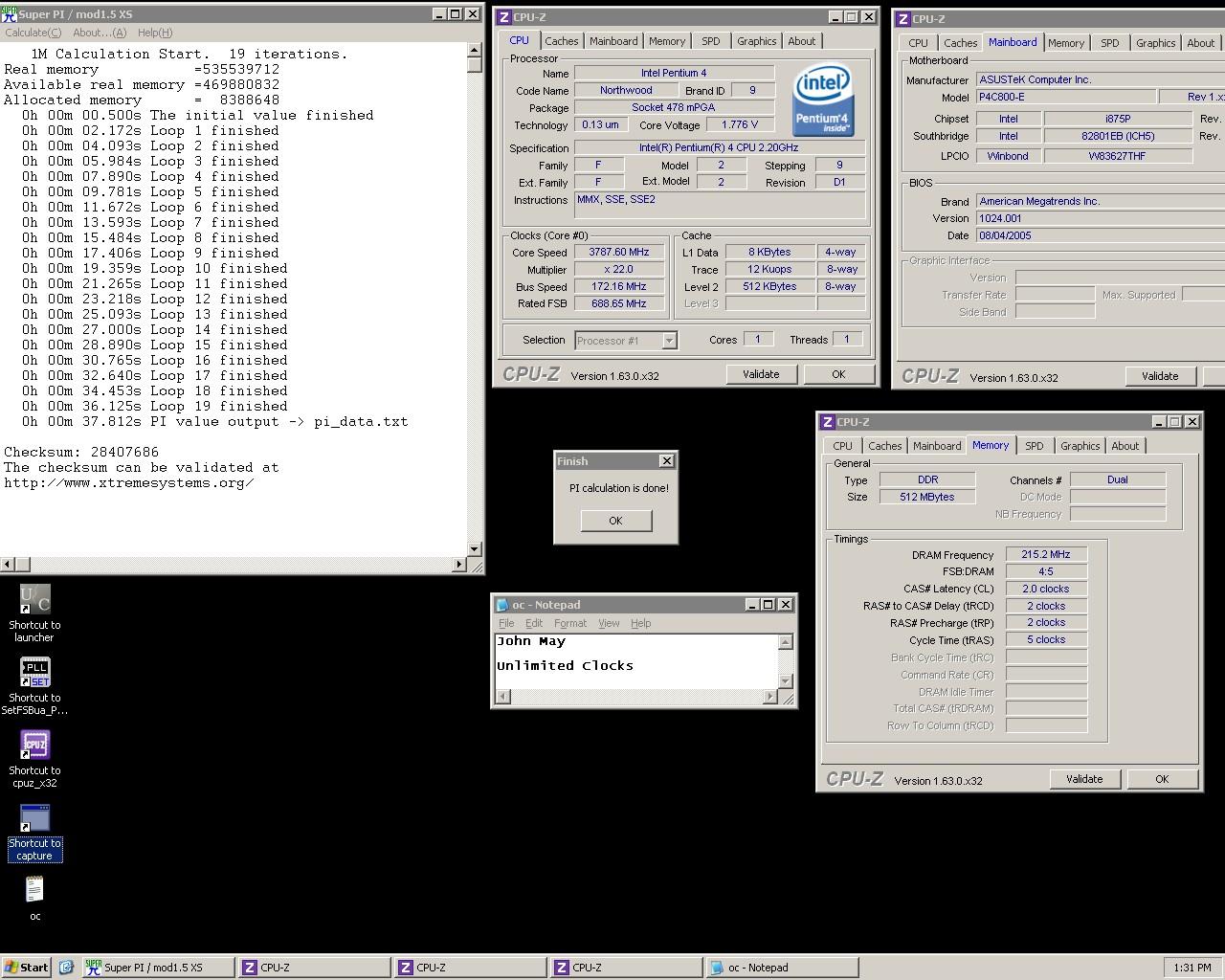This screenshot has width=1225, height=980.
Task: Click Notepad horizontal scroll right arrow
Action: pyautogui.click(x=770, y=697)
